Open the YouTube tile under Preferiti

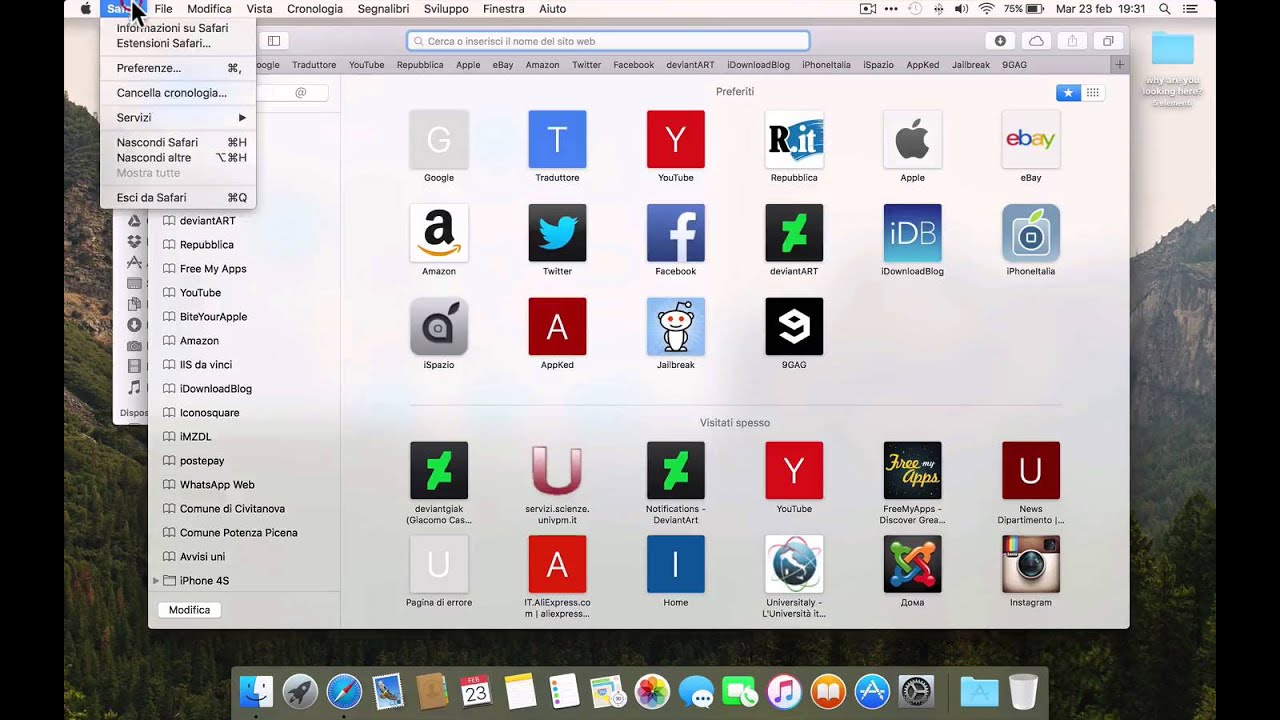click(676, 139)
